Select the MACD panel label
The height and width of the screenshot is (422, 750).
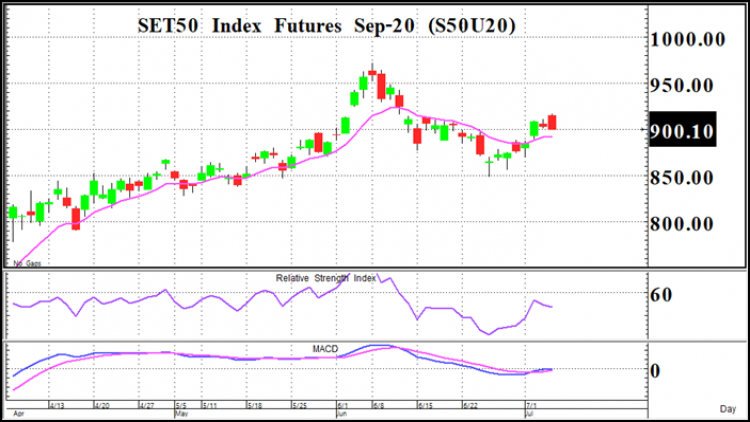click(325, 349)
